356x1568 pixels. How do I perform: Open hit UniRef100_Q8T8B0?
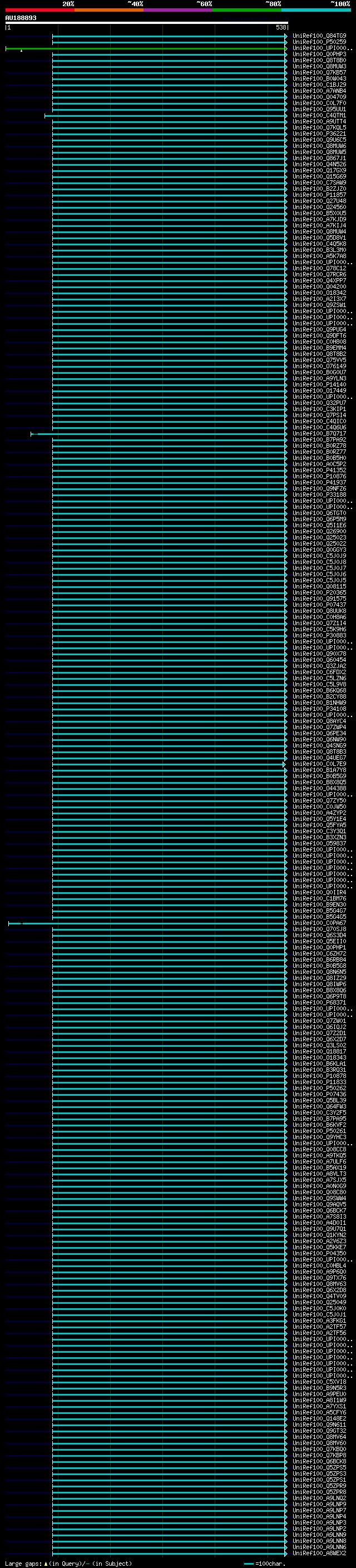[x=319, y=60]
